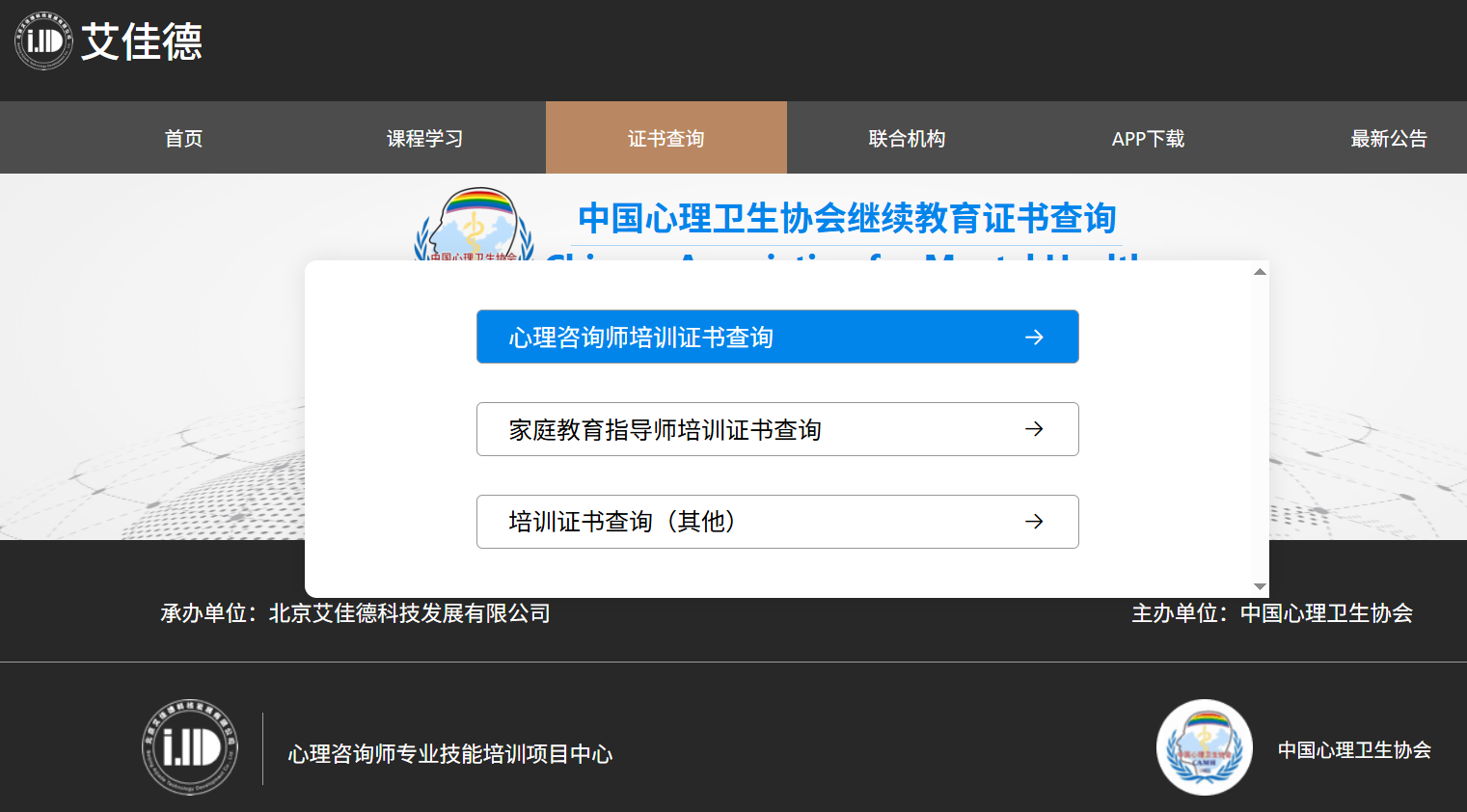Screen dimensions: 1467x812
Task: Click the arrow icon on 家庭教育指导师 button
Action: (x=1034, y=429)
